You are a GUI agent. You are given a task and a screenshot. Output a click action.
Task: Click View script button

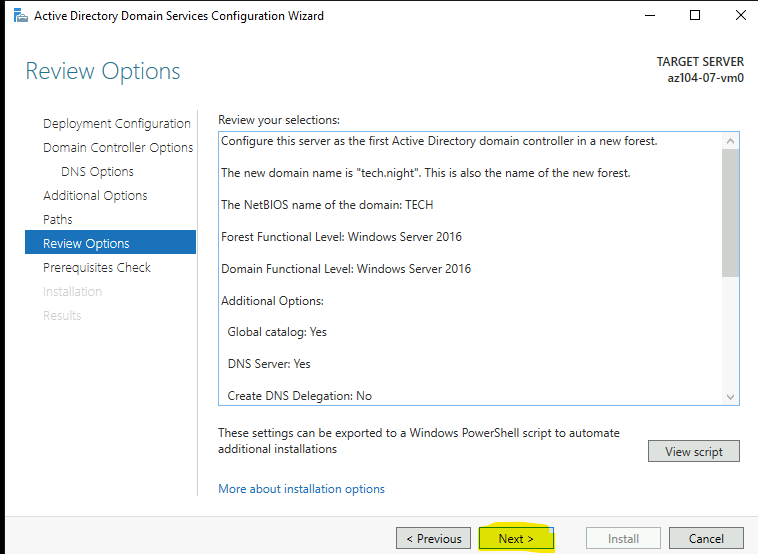point(694,451)
